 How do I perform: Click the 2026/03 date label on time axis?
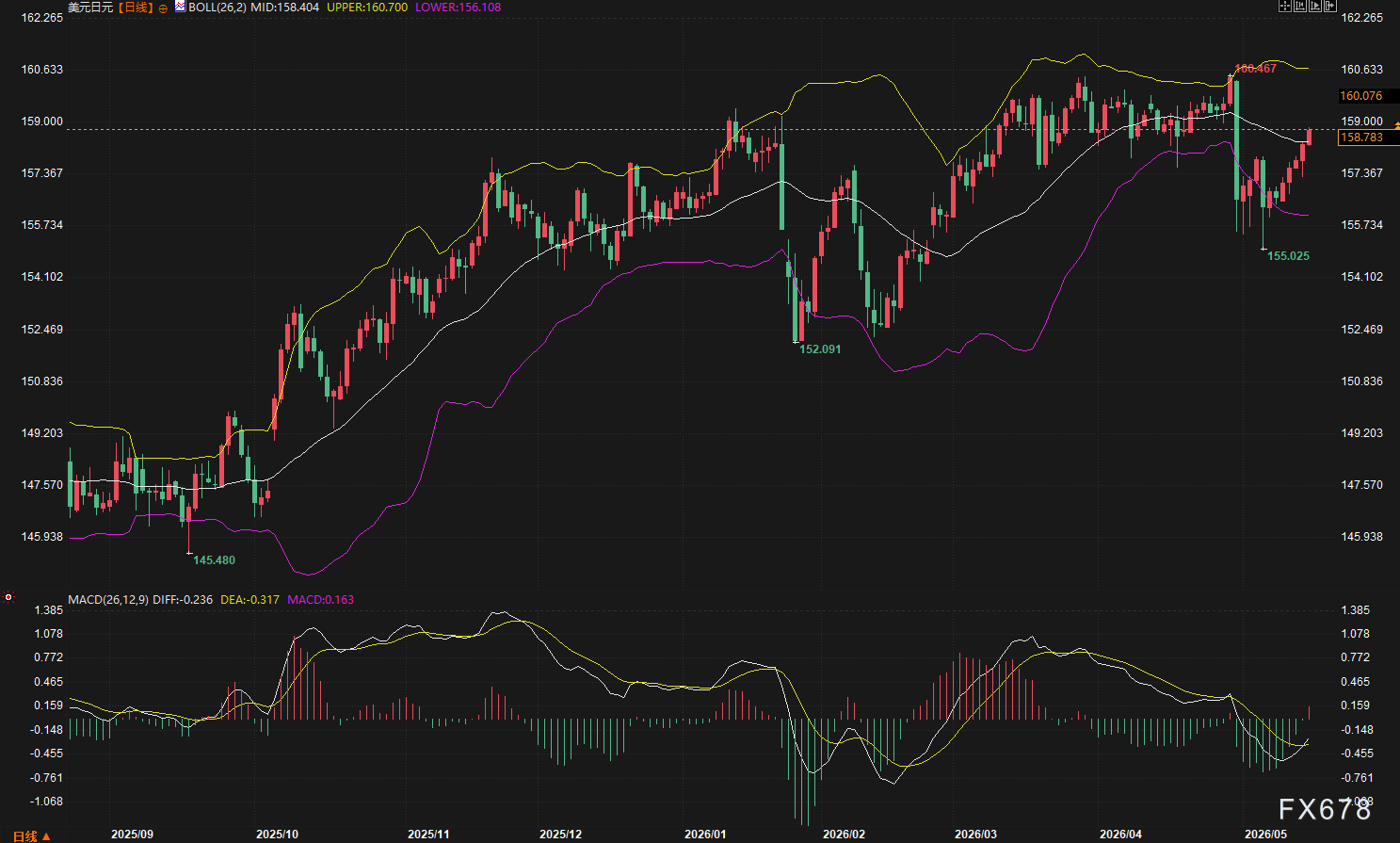(975, 835)
